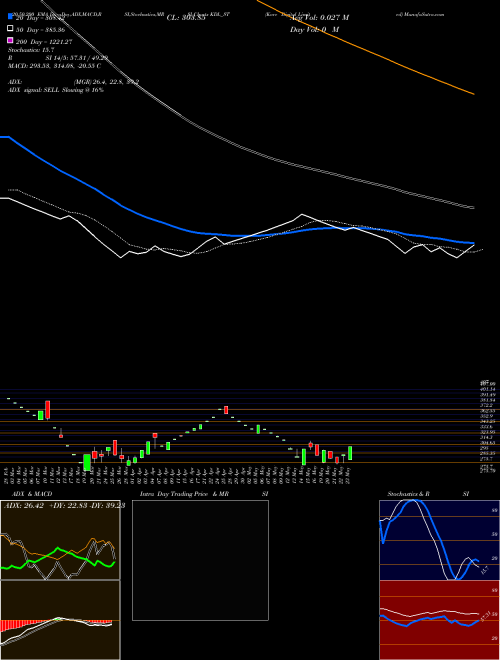
Task: Click 'ADX signal: SELL Slowing @ 16%' text
Action: tap(56, 90)
